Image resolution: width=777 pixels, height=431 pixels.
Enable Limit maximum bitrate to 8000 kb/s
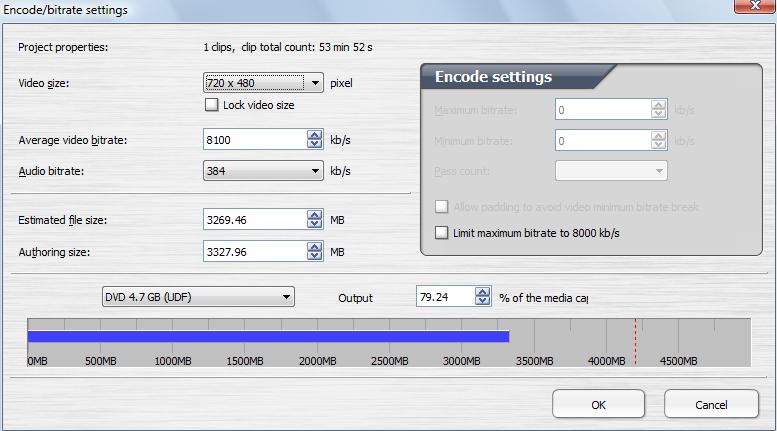pos(442,233)
